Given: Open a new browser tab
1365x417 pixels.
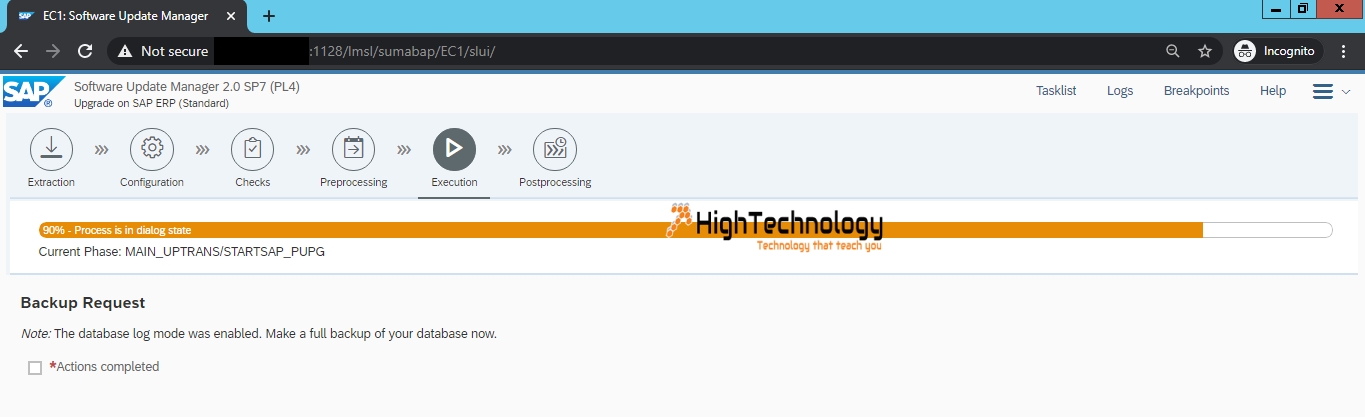Looking at the screenshot, I should (269, 16).
